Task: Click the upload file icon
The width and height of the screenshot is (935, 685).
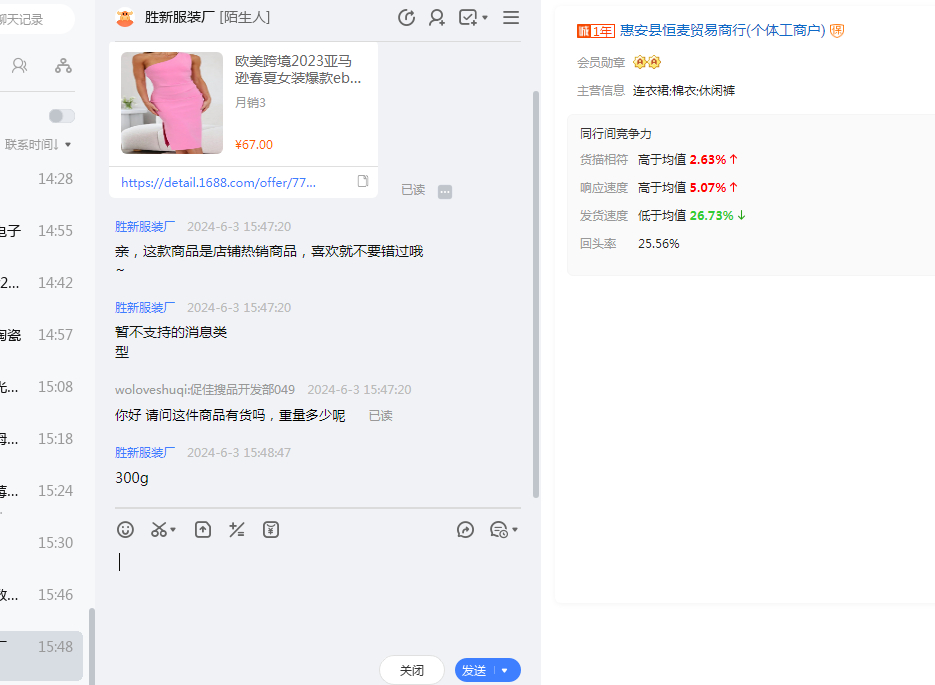Action: (203, 530)
